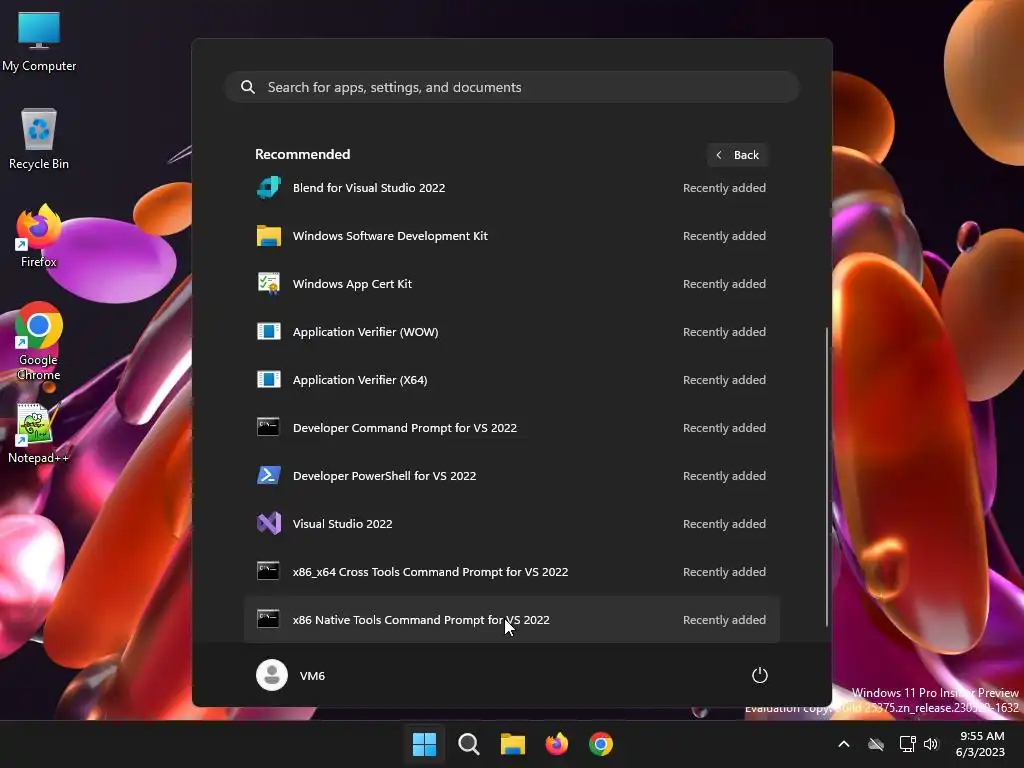Click the Start menu list scrollbar
Screen dimensions: 1024x768
click(x=827, y=477)
